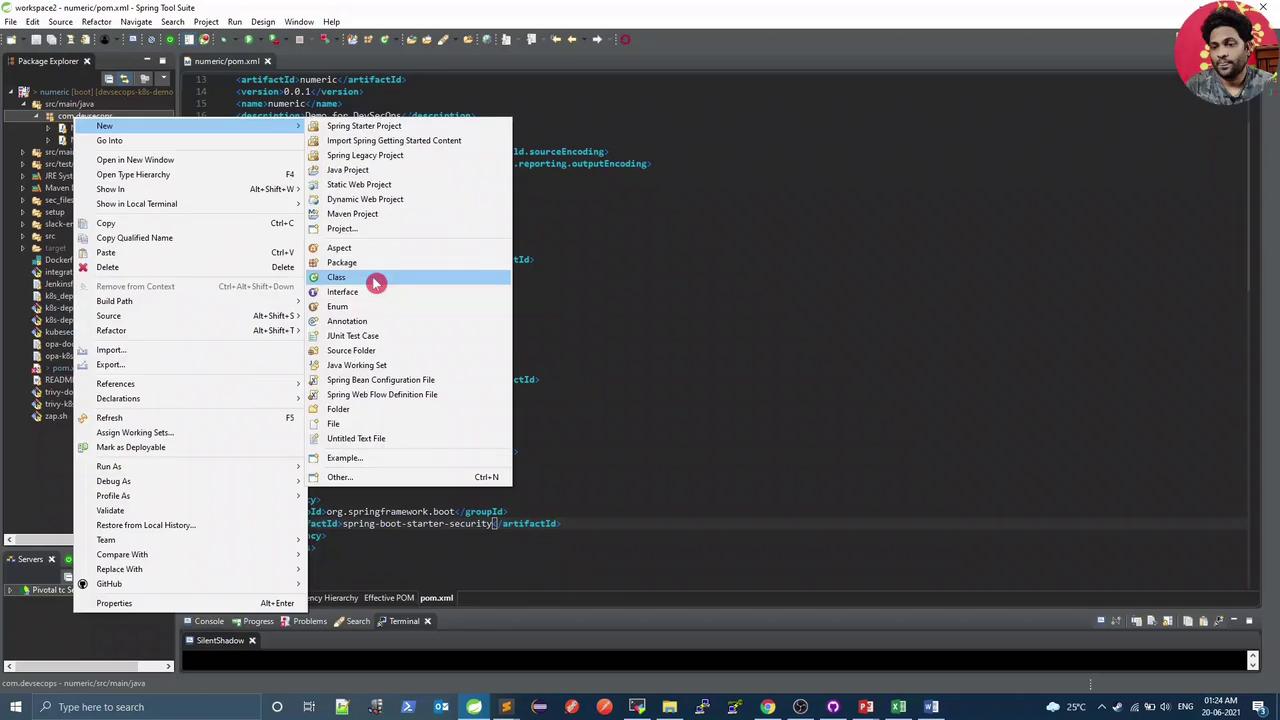Toggle Link with Editor in Package Explorer

point(124,79)
